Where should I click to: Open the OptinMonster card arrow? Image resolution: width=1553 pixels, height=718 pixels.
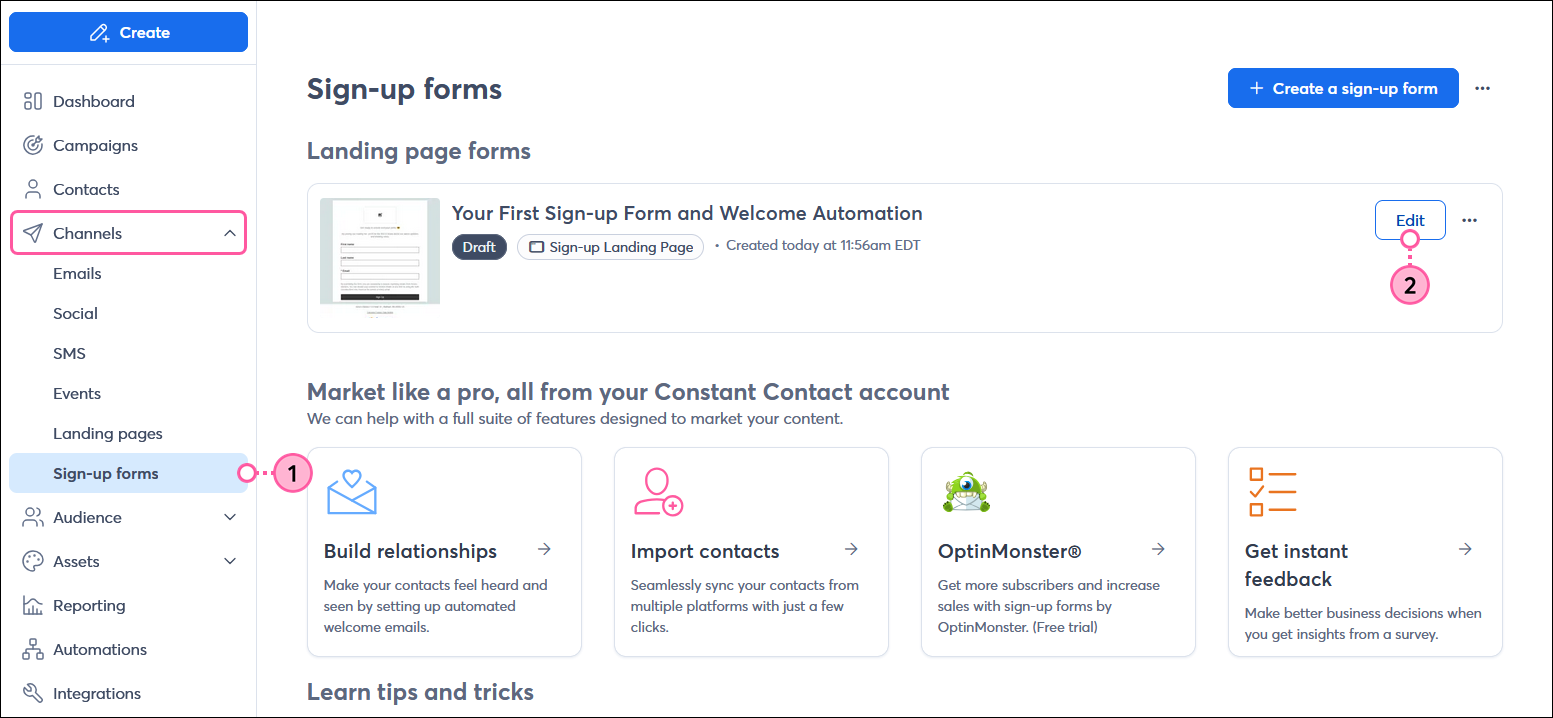1158,549
